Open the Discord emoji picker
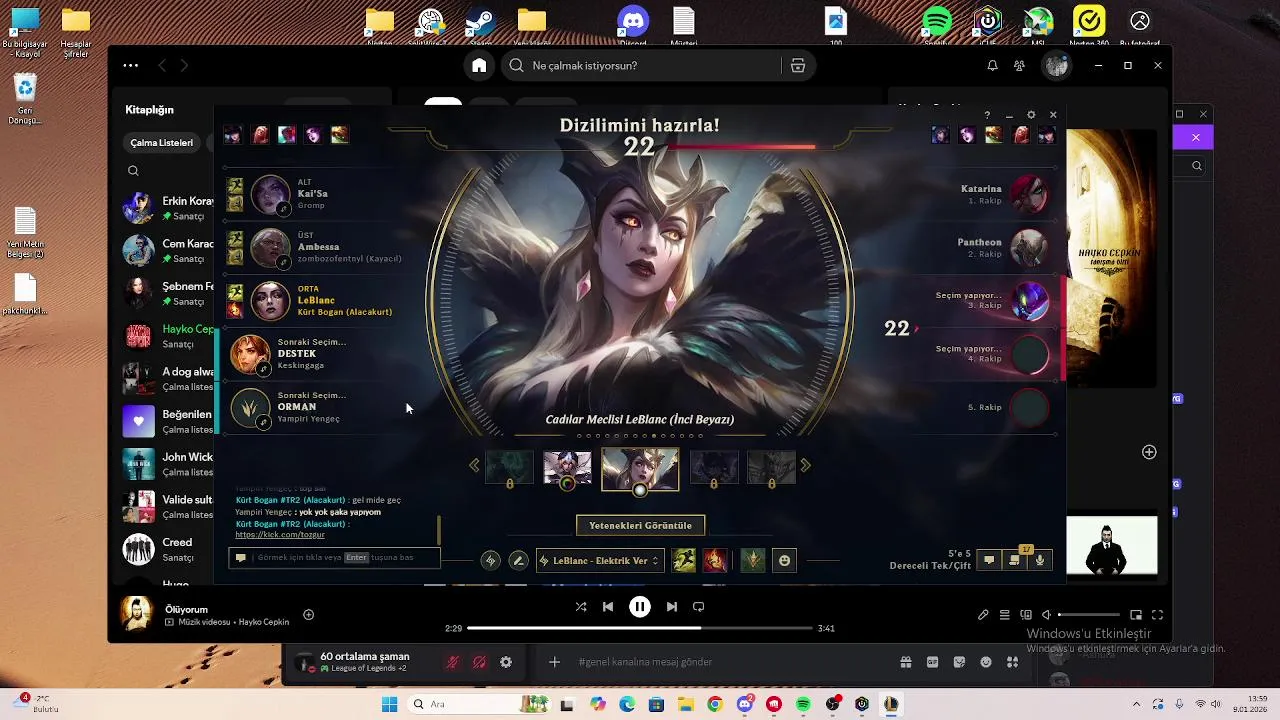 [x=986, y=662]
